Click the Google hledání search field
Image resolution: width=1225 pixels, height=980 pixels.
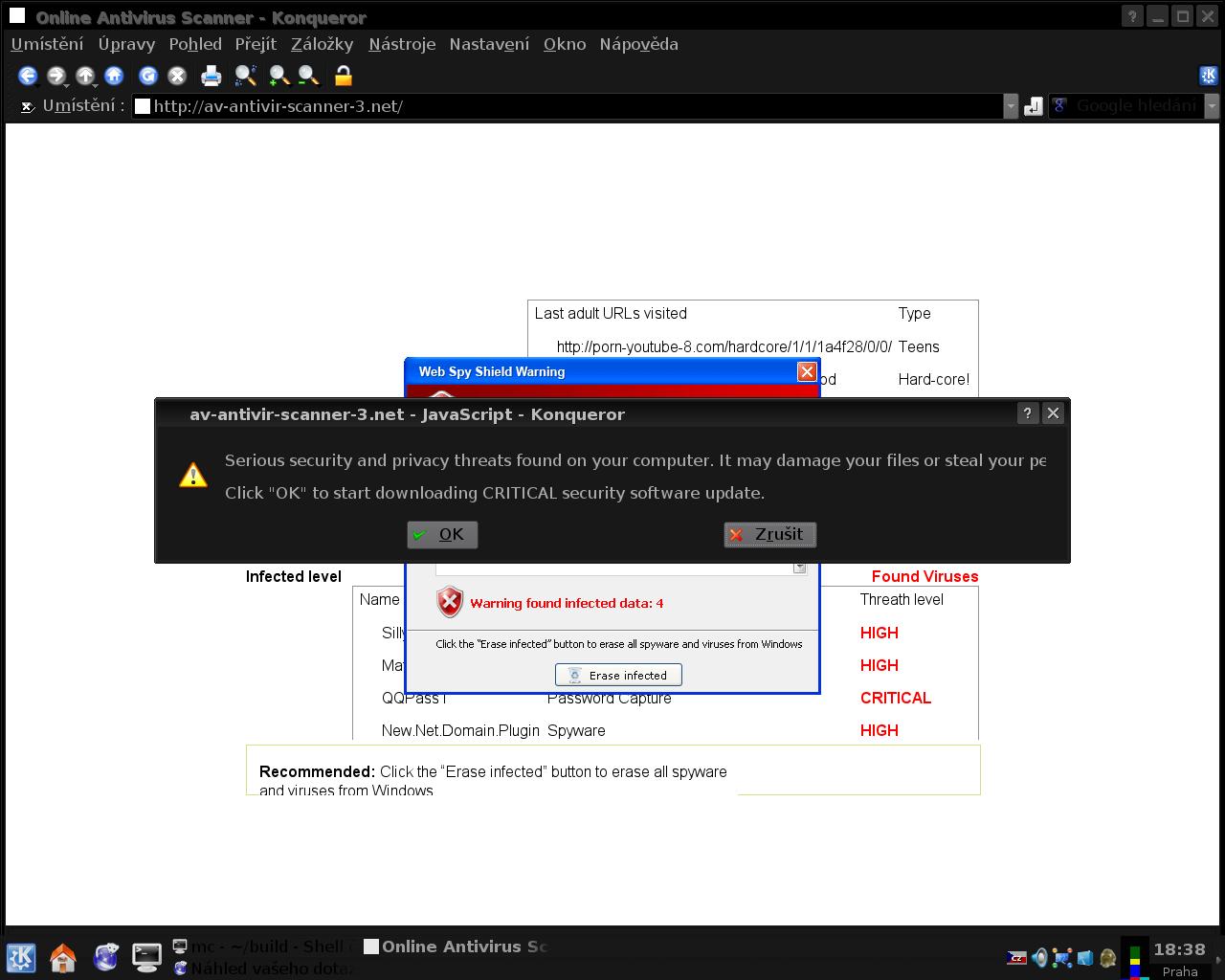pos(1136,106)
